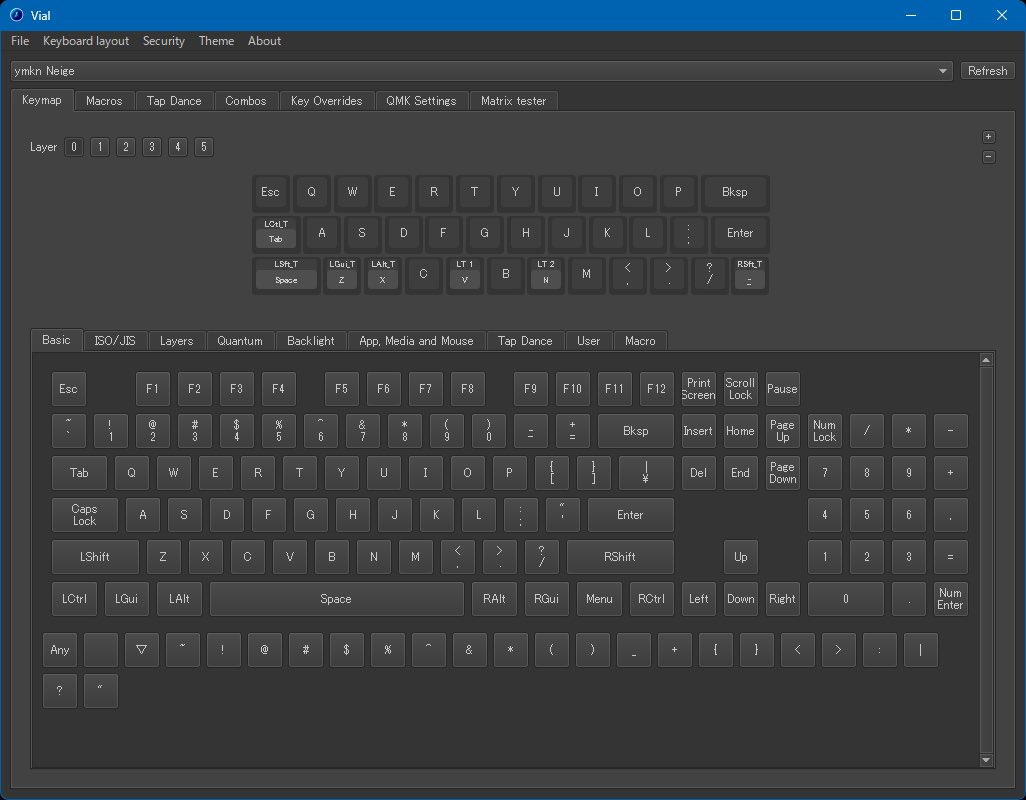This screenshot has height=800, width=1026.
Task: Open the Theme menu
Action: [x=216, y=41]
